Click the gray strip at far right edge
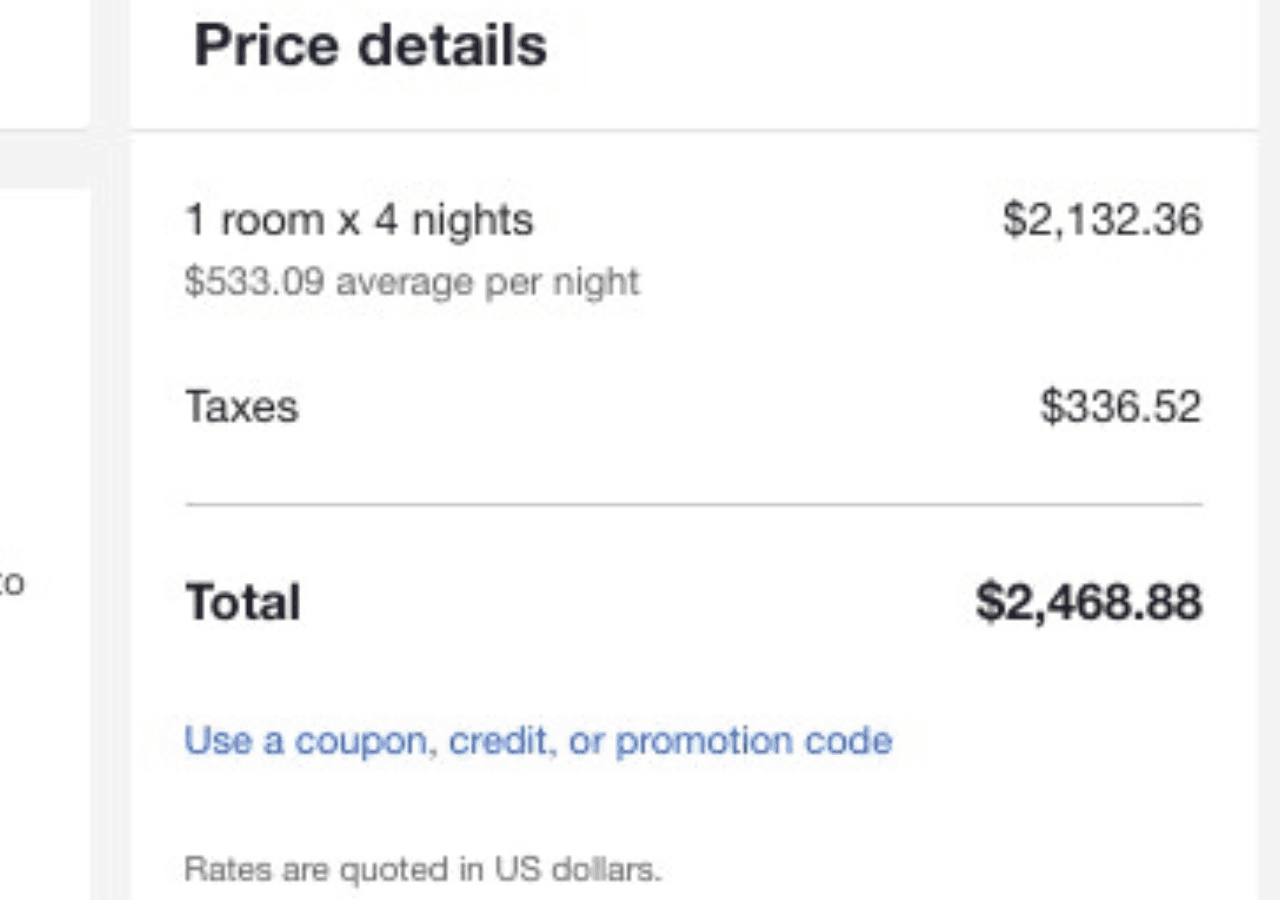1280x900 pixels. click(x=1270, y=450)
